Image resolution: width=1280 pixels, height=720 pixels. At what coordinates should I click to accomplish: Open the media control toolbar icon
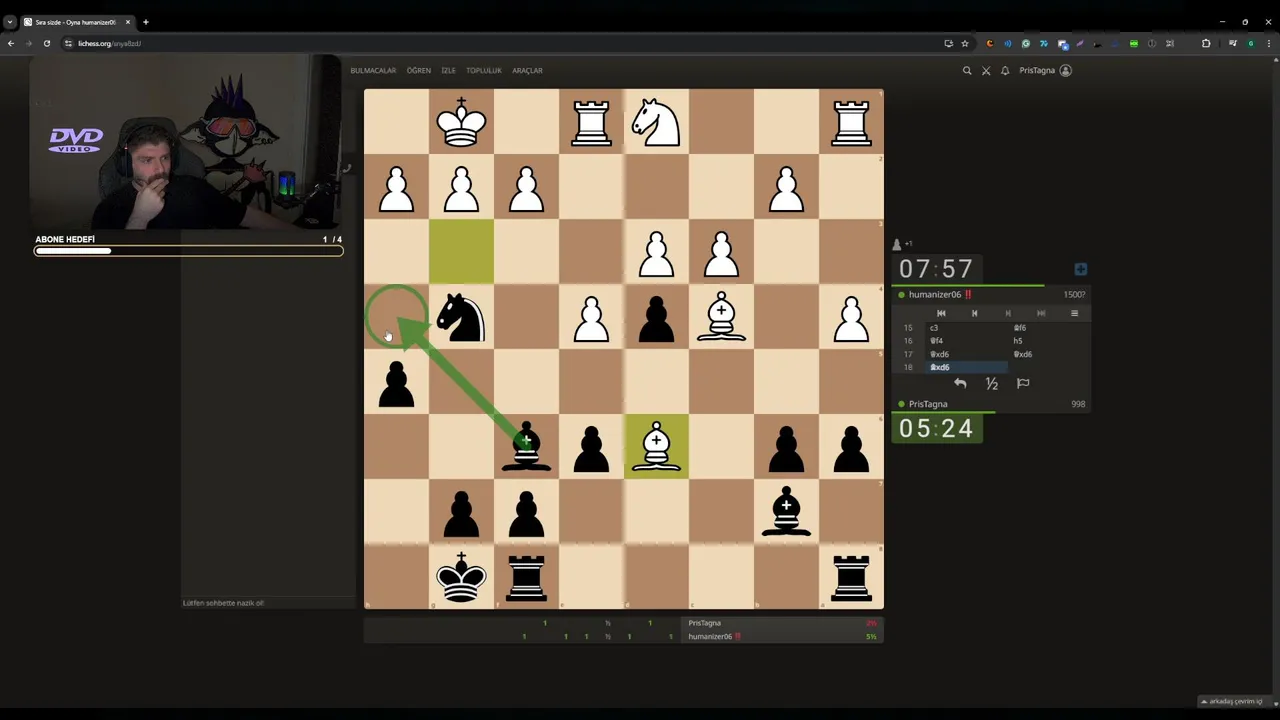(x=1233, y=43)
